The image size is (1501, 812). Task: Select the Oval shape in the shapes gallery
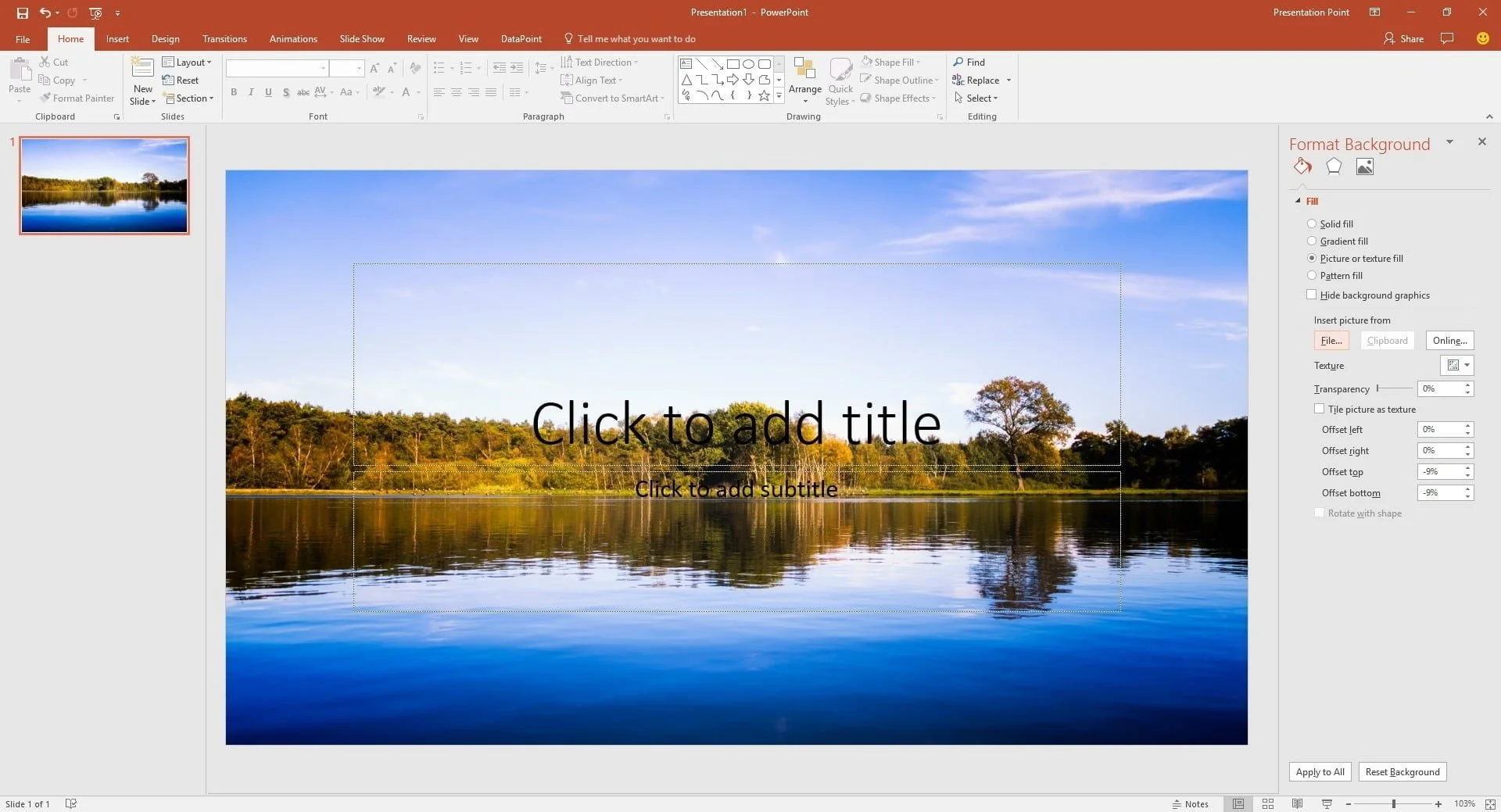[749, 64]
